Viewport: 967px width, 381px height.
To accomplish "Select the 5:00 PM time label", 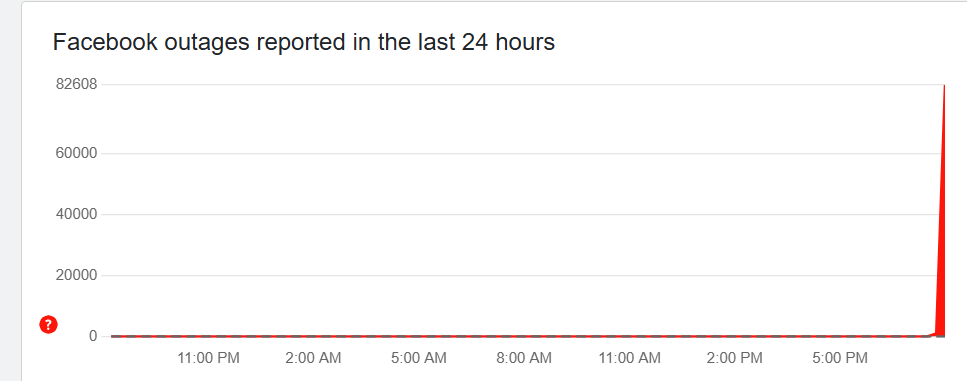I will [839, 358].
